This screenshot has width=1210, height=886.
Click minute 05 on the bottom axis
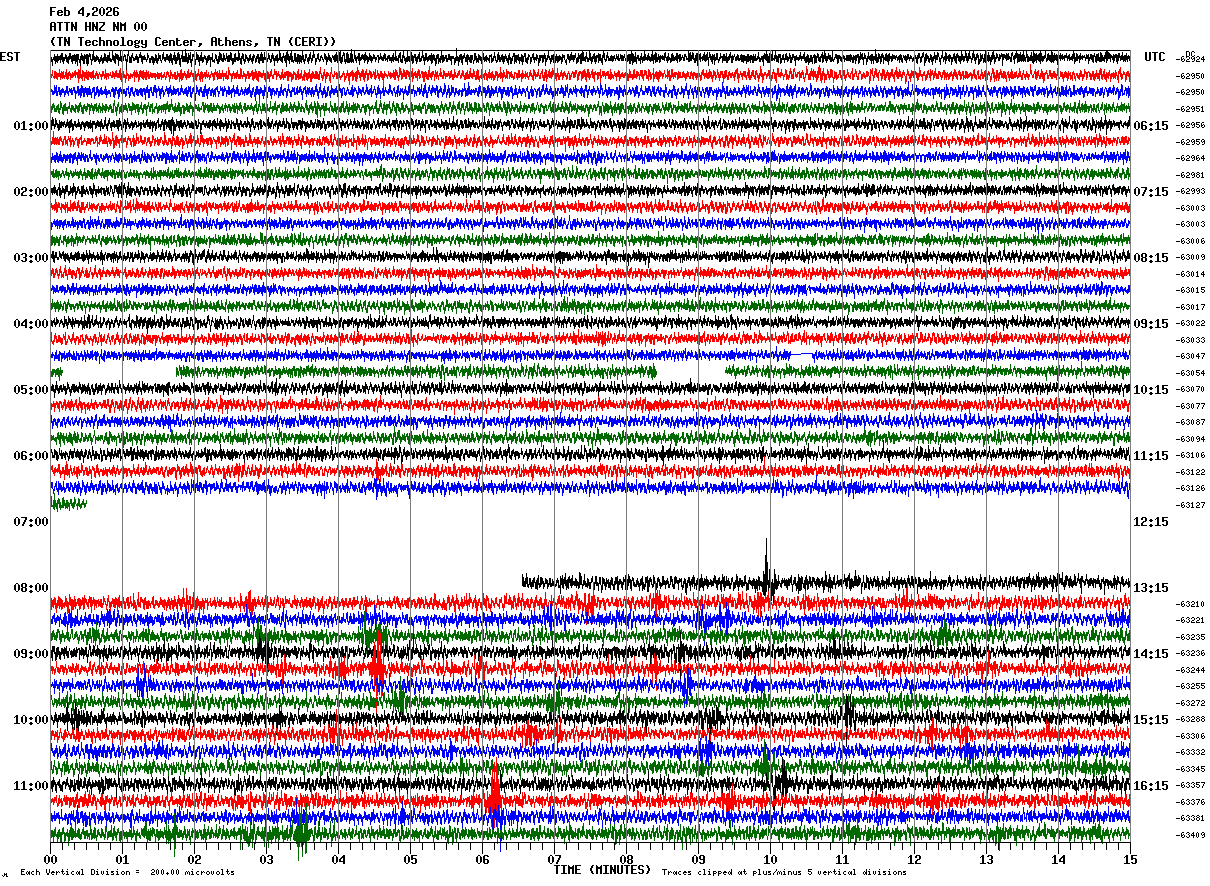(x=410, y=859)
